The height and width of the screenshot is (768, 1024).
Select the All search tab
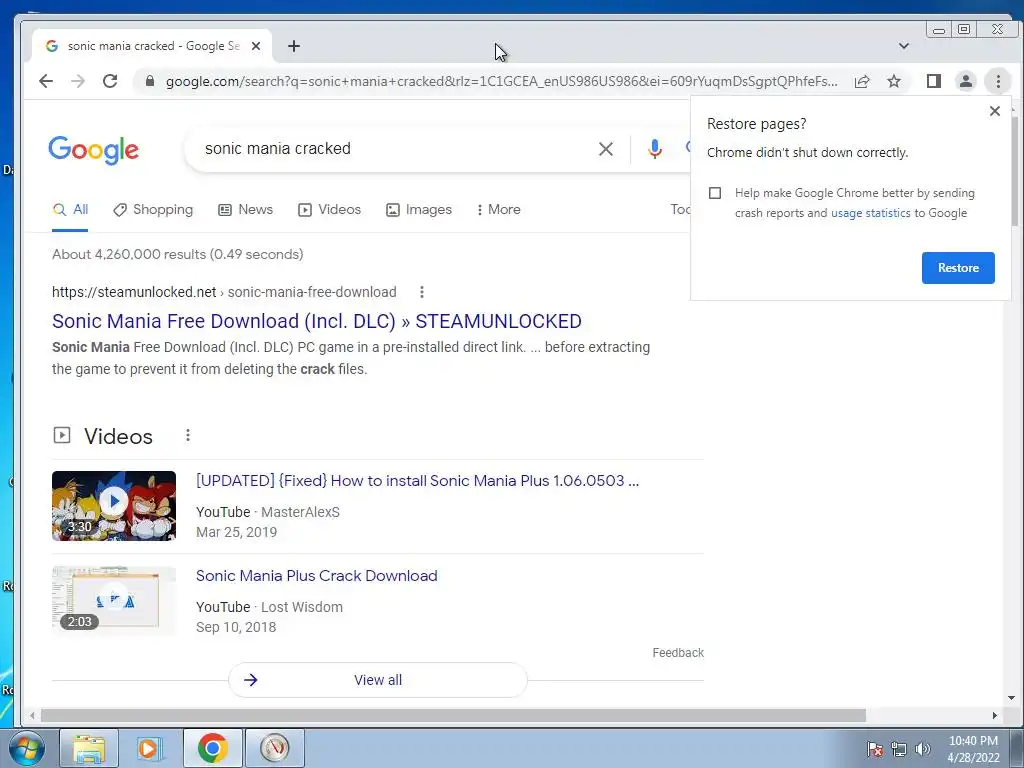coord(70,210)
